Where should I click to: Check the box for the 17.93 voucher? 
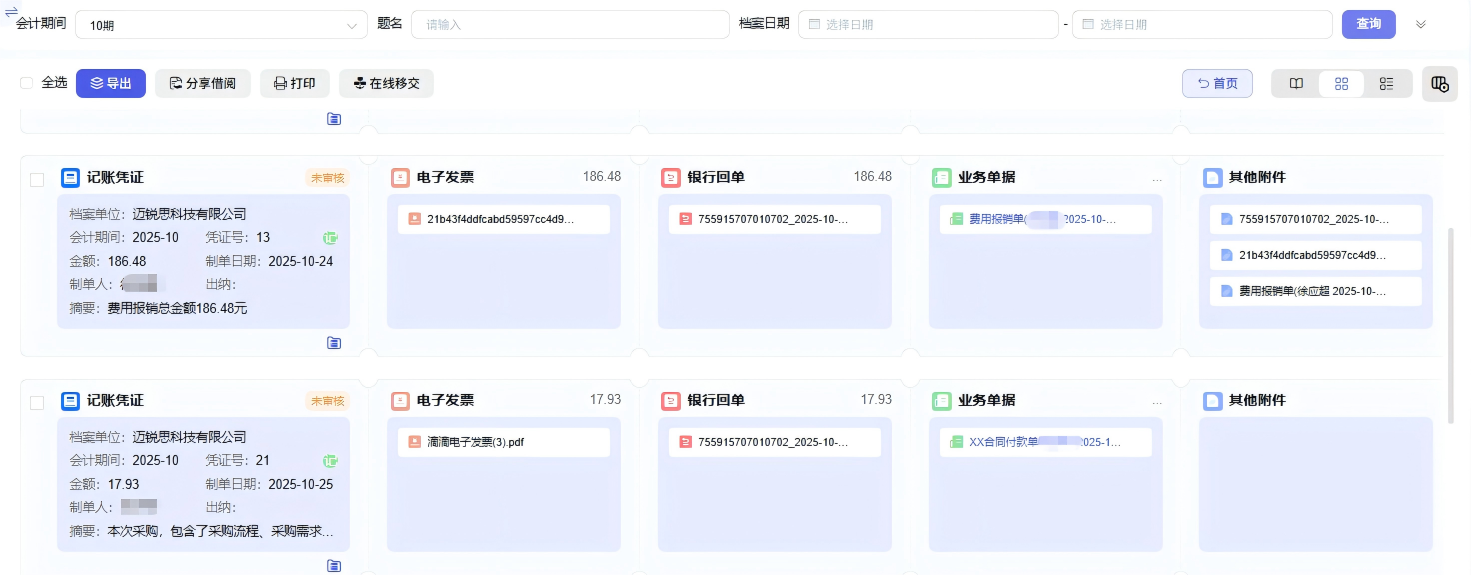point(37,403)
